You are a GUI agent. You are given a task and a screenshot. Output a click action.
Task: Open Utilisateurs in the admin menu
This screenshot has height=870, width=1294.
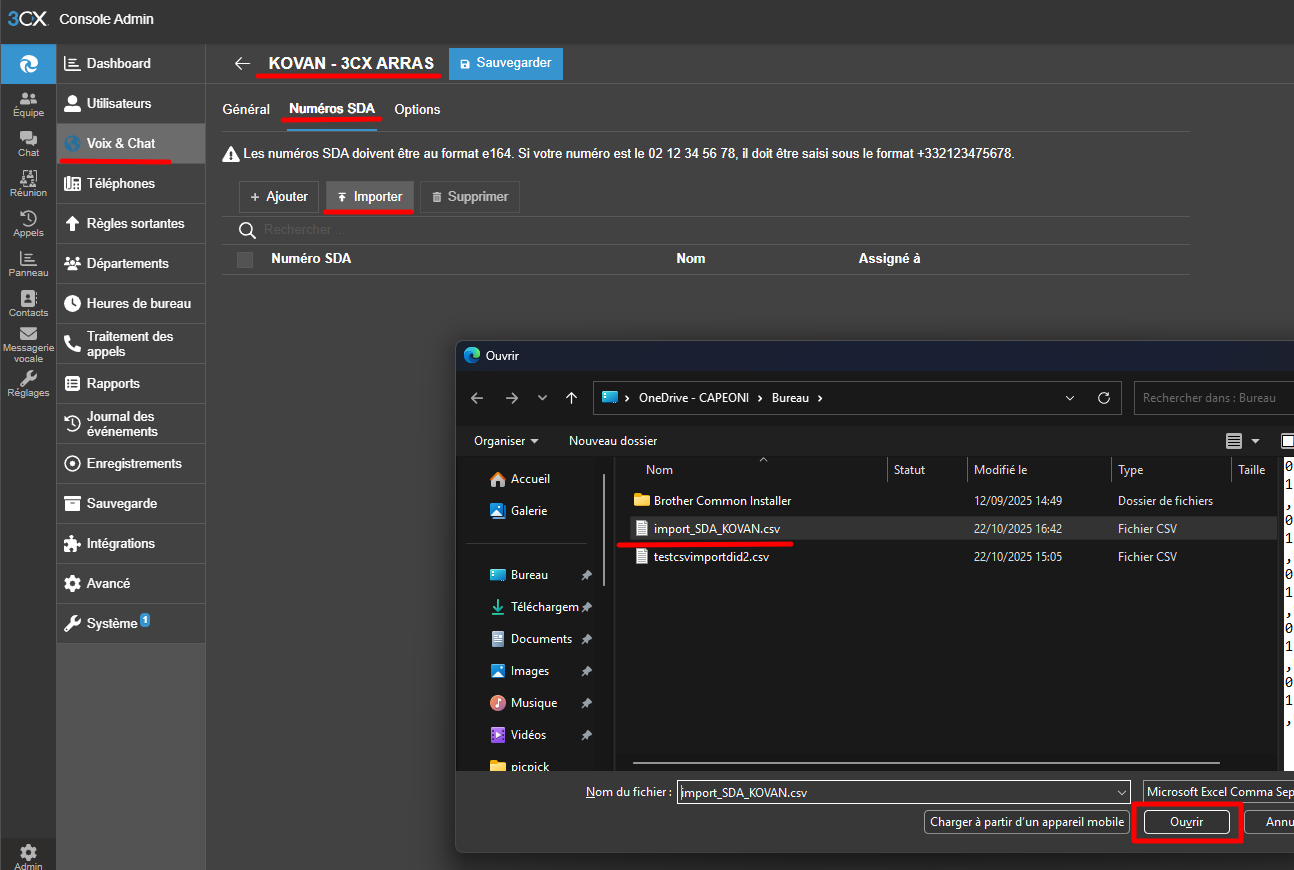pyautogui.click(x=131, y=104)
